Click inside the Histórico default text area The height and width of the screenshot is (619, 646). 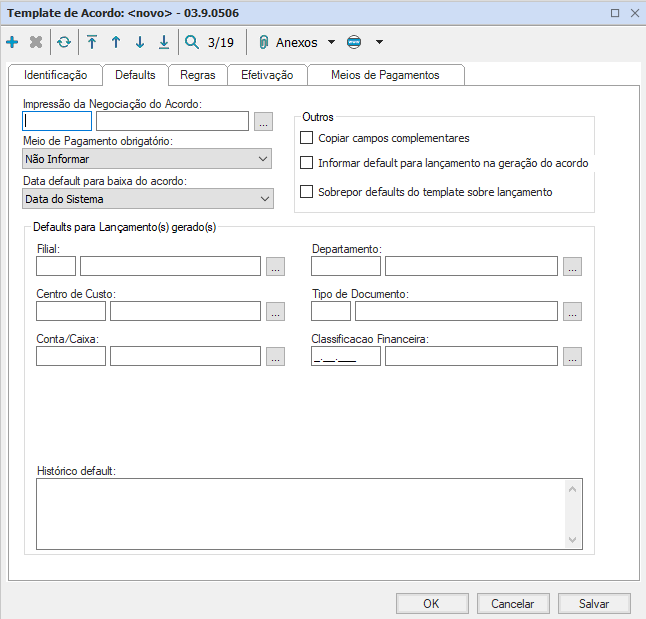300,513
